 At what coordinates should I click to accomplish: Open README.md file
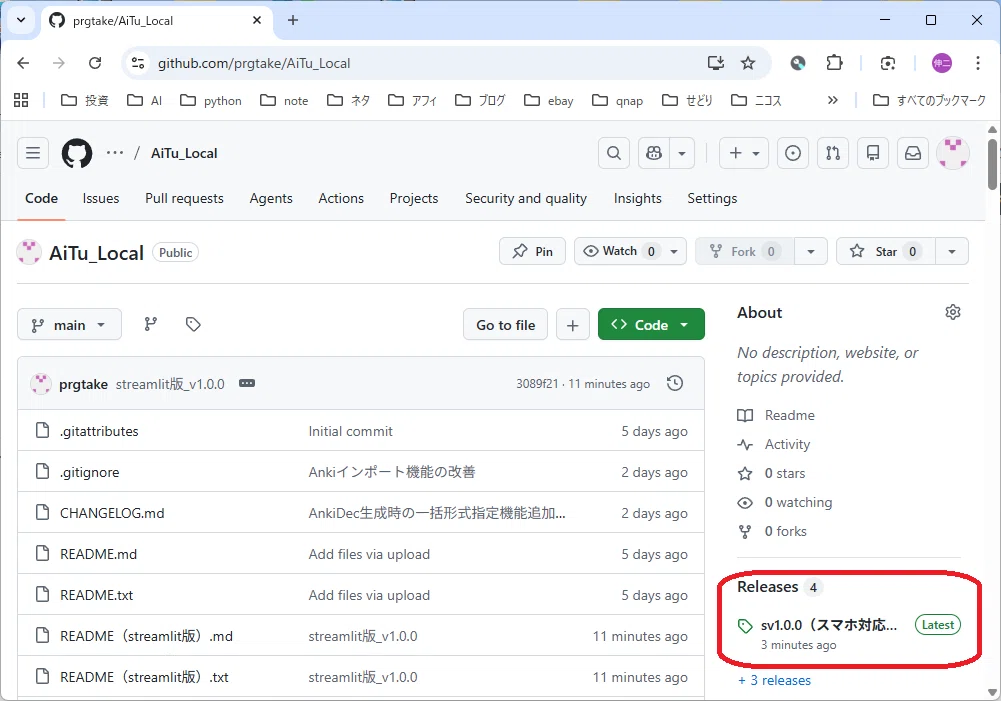click(98, 554)
